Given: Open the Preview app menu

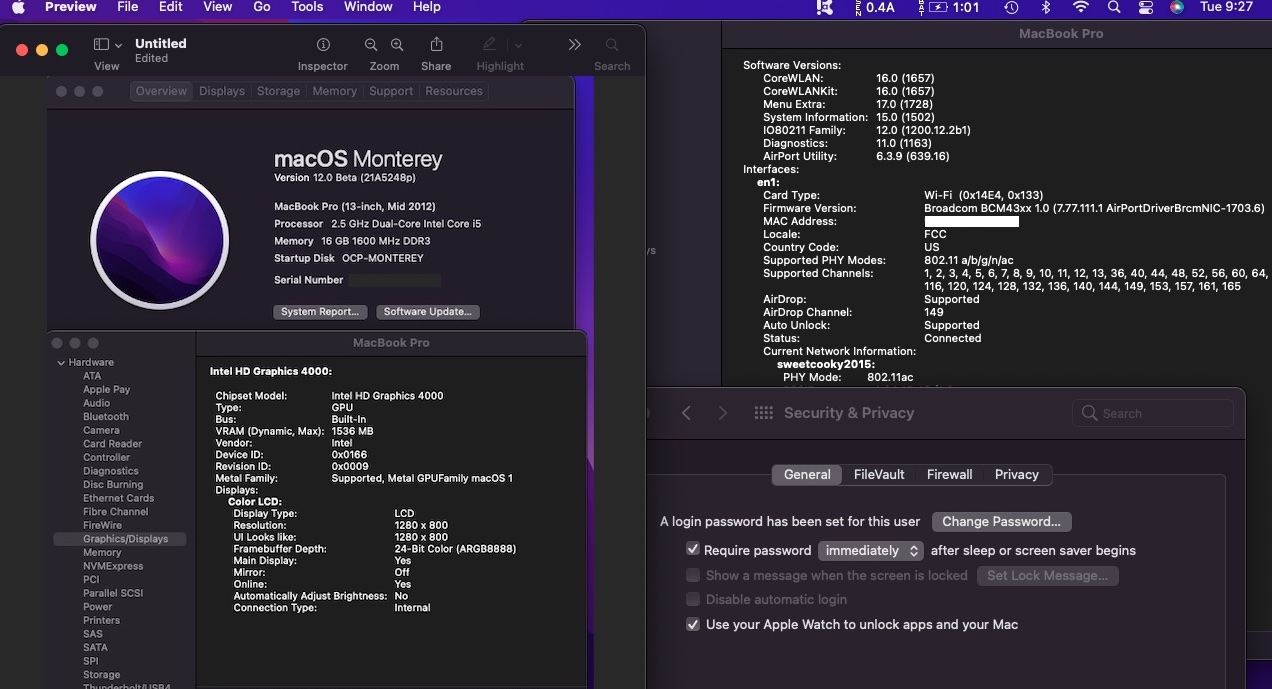Looking at the screenshot, I should (x=71, y=7).
